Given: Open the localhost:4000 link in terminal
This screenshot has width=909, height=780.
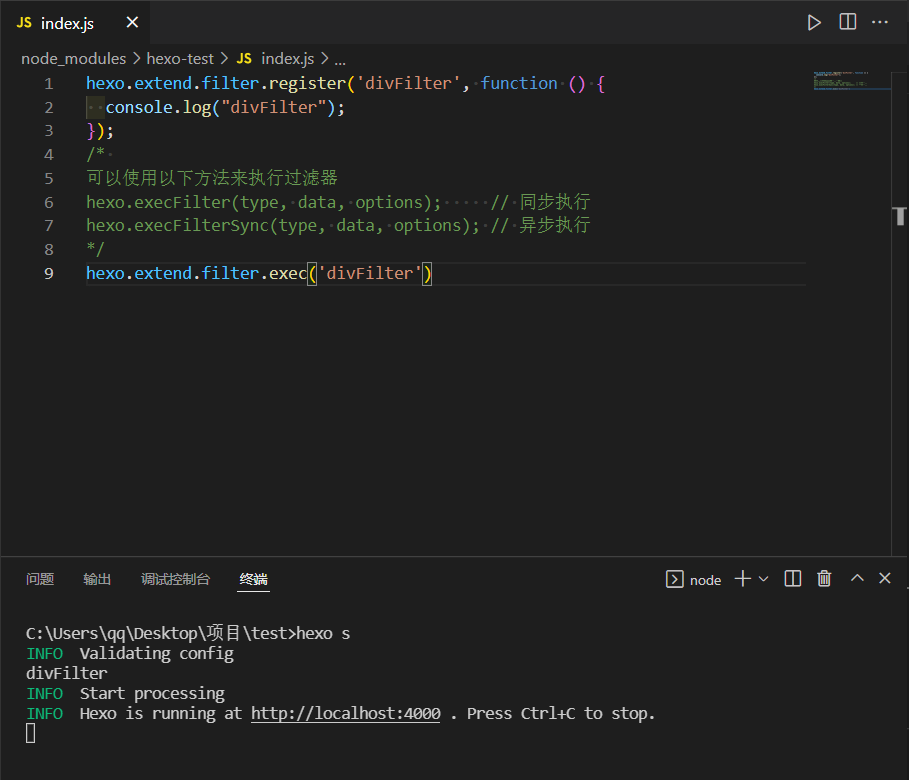Looking at the screenshot, I should pos(345,714).
